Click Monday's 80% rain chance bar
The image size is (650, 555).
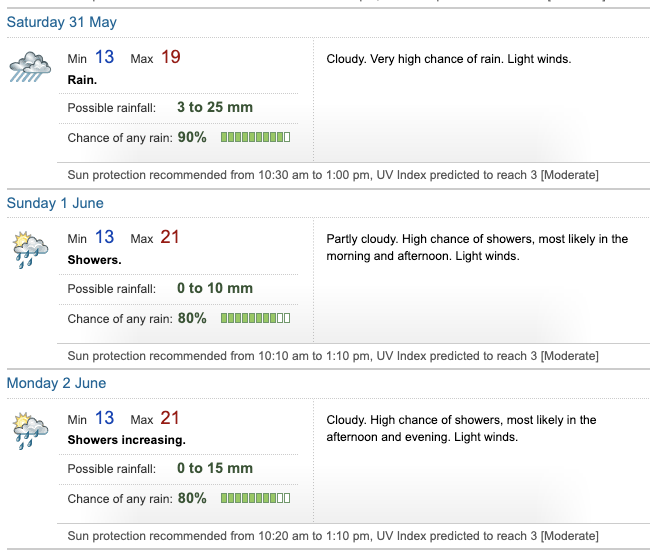pos(255,498)
